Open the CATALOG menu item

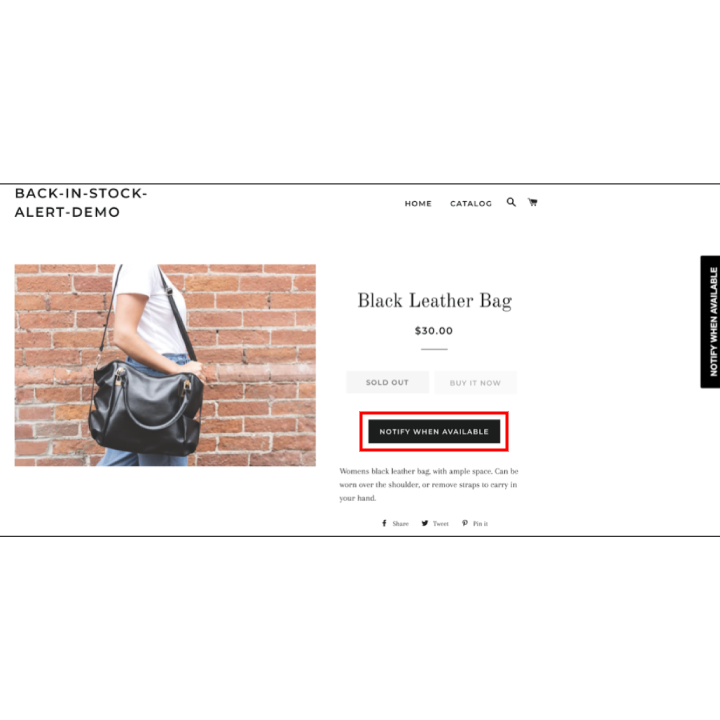pos(471,203)
